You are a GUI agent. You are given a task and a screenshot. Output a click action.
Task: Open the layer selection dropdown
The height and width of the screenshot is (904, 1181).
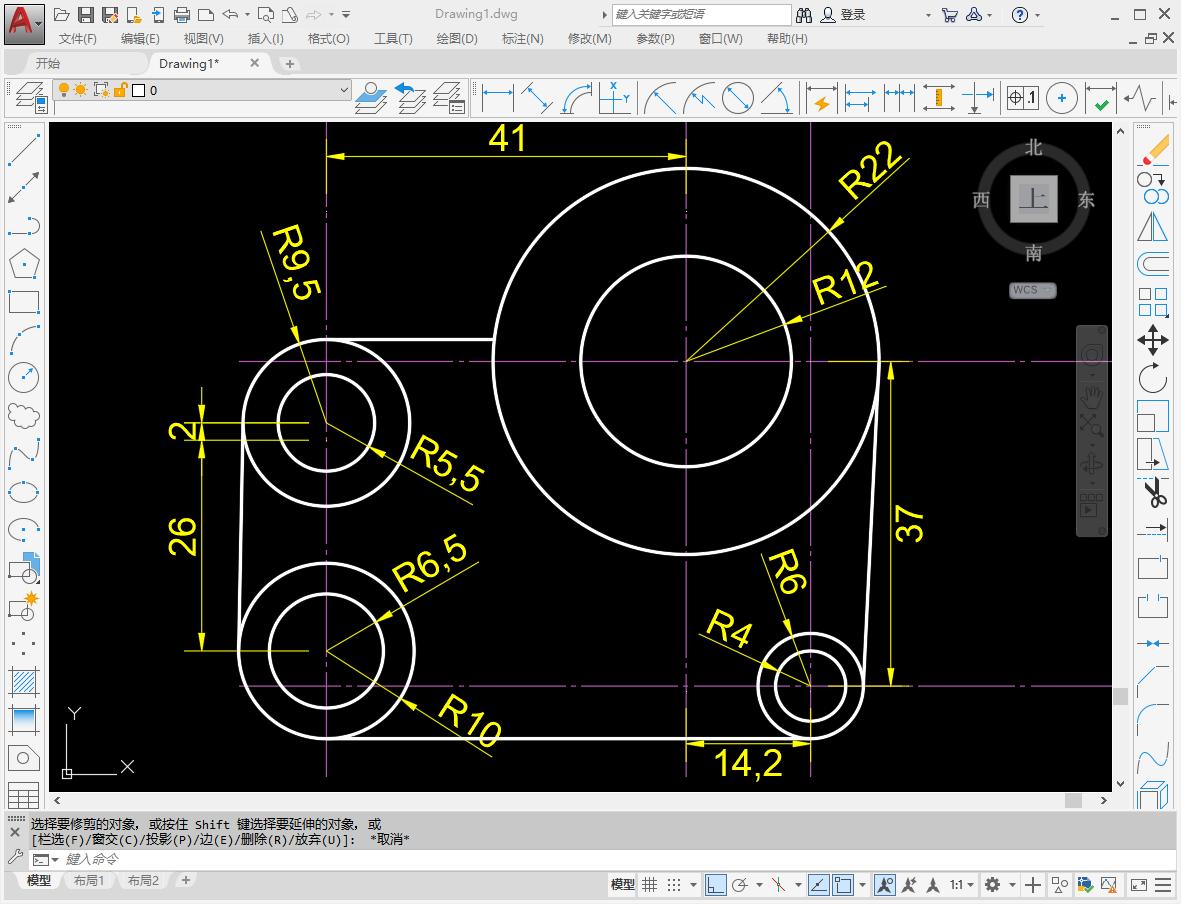click(344, 90)
